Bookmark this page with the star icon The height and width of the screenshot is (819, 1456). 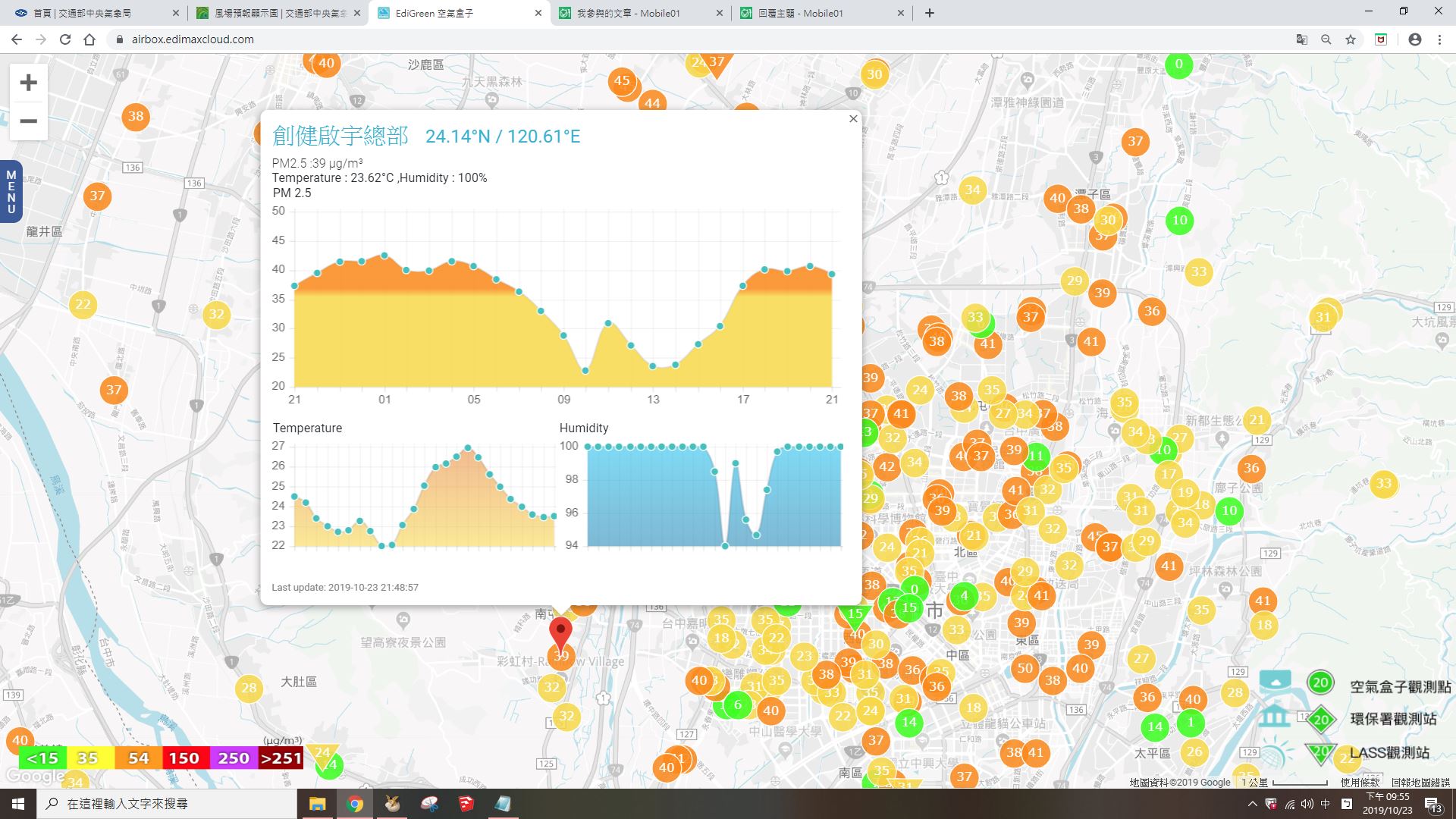point(1351,39)
